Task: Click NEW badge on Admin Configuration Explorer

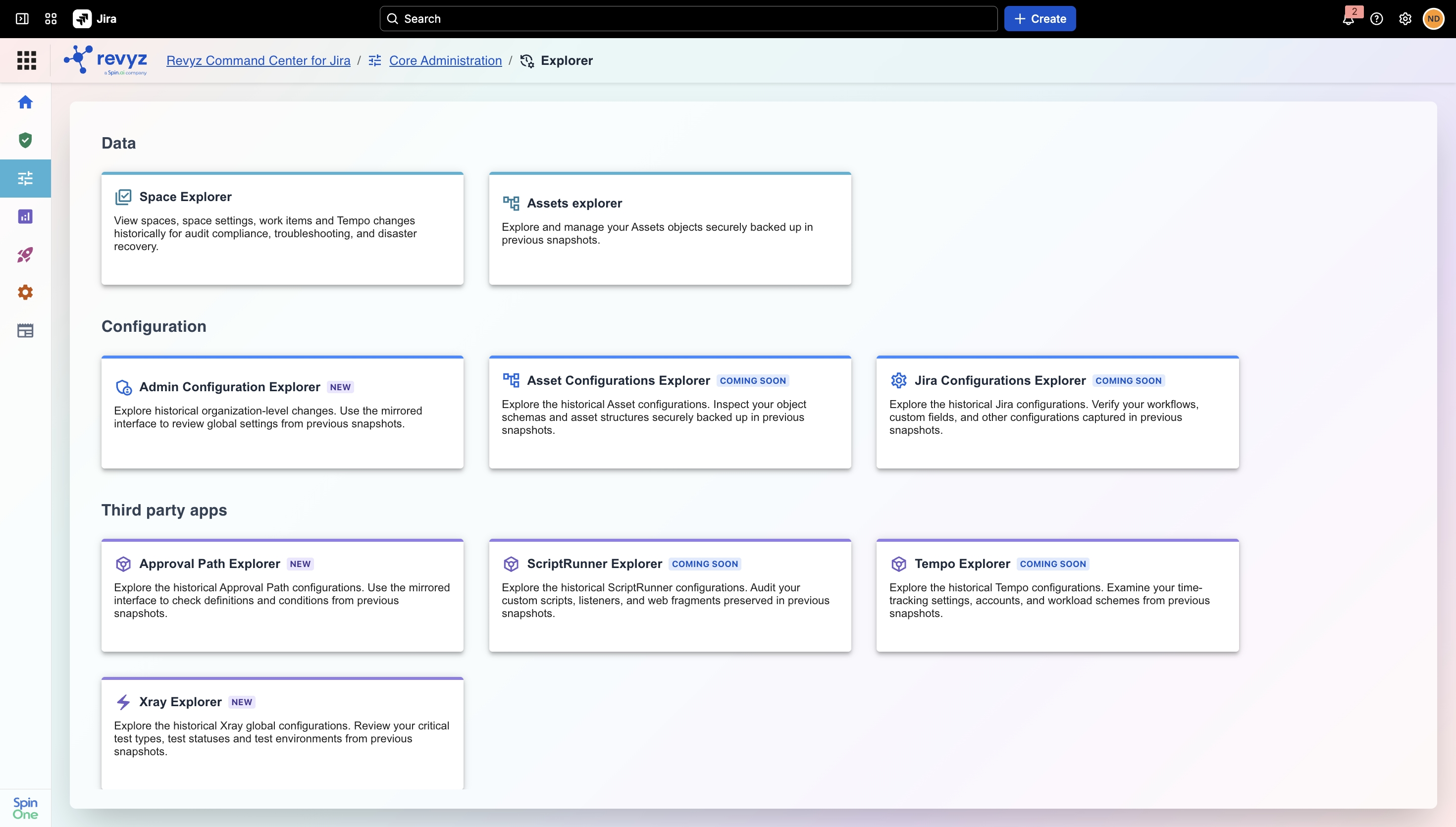Action: pos(341,387)
